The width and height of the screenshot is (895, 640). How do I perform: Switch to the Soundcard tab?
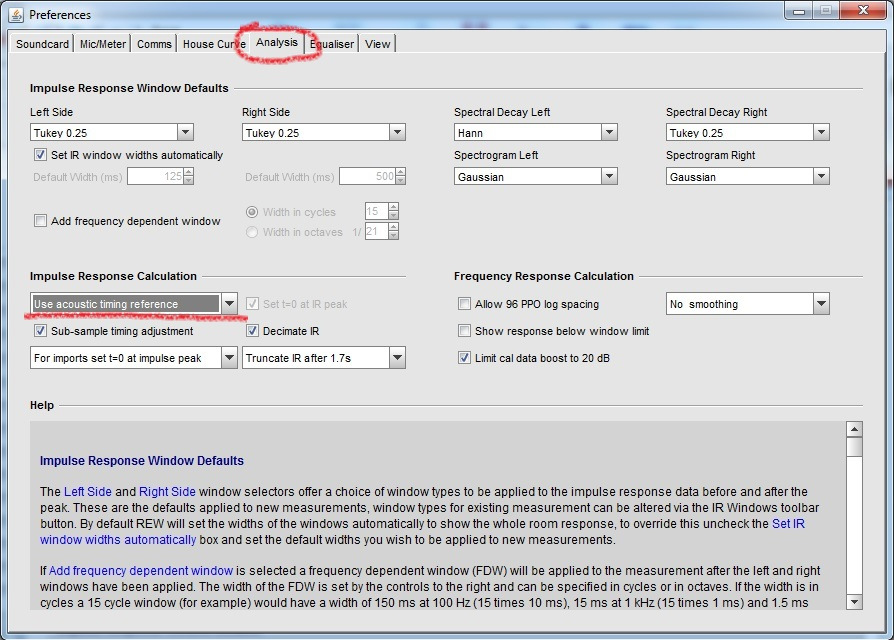click(42, 44)
